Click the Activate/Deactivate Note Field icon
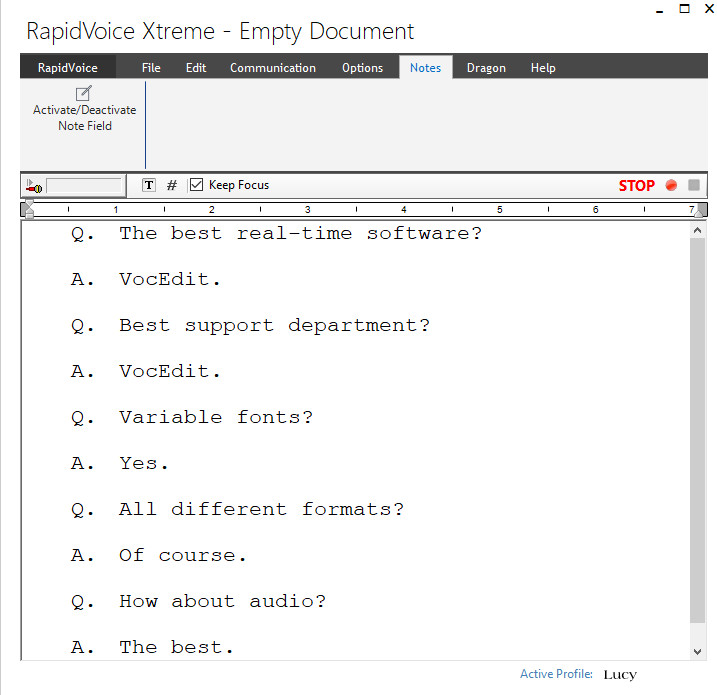 [84, 93]
